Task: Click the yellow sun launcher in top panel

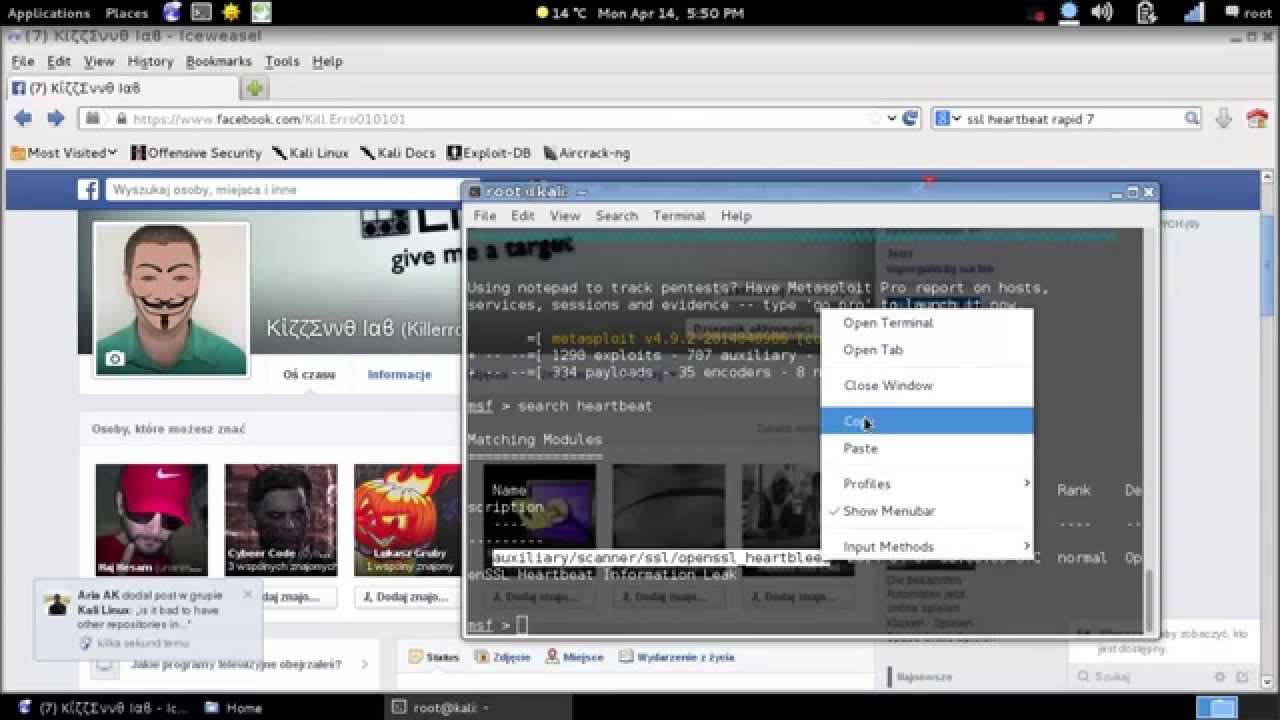Action: (x=231, y=13)
